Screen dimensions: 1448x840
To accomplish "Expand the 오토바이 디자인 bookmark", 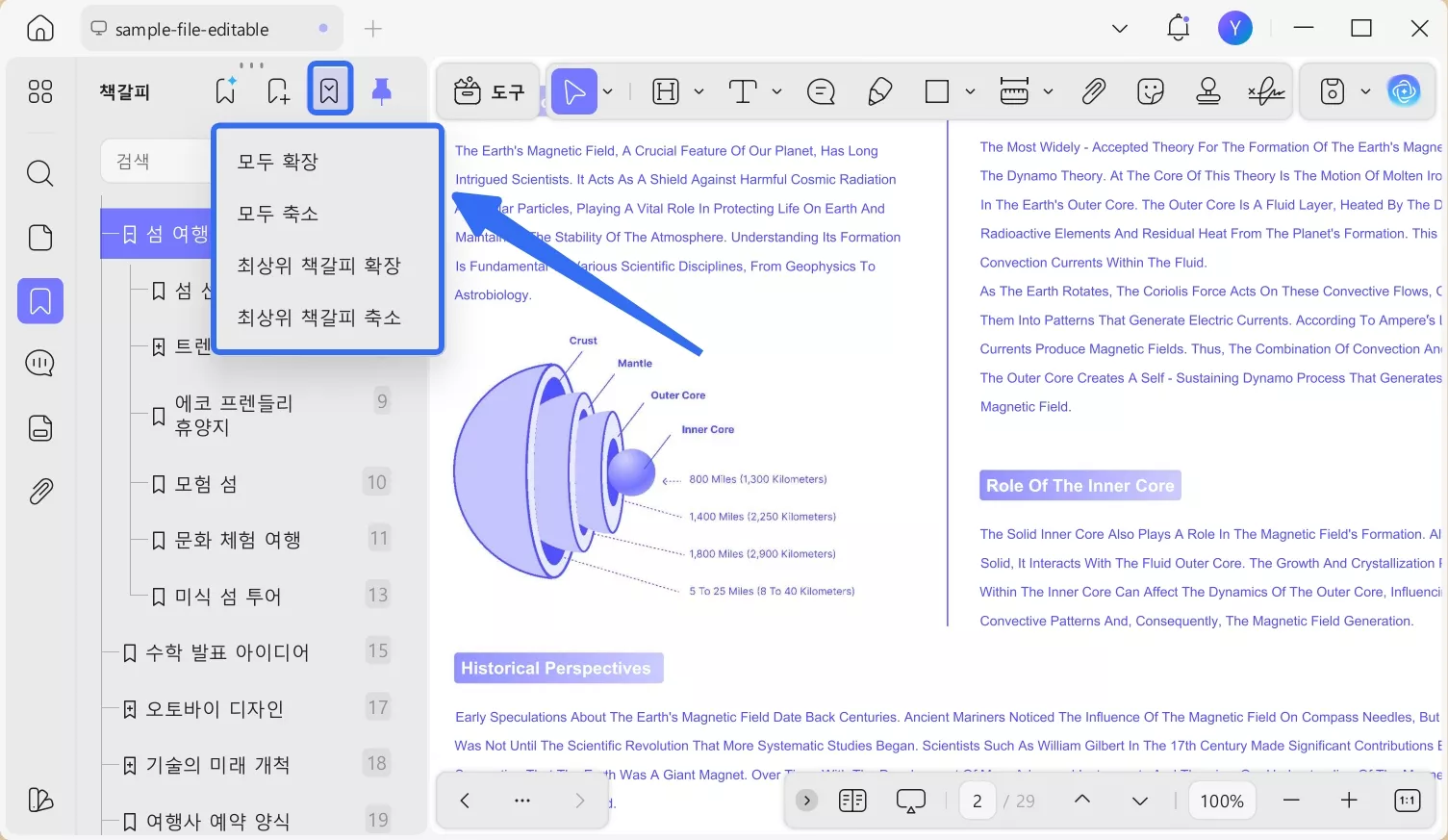I will click(130, 709).
